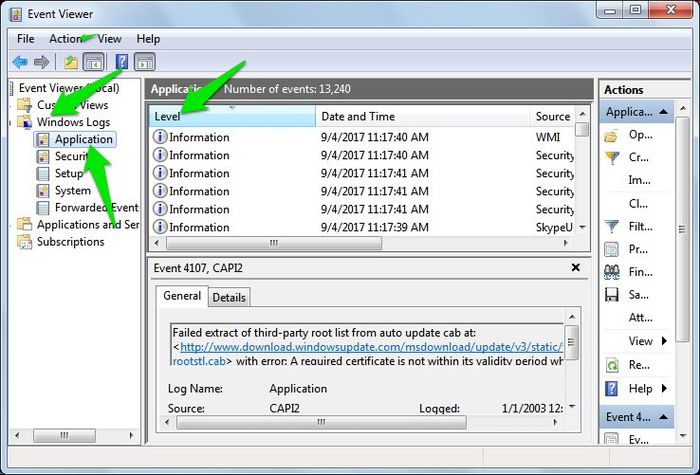Click the event list scroll down arrow
700x475 pixels.
(582, 227)
